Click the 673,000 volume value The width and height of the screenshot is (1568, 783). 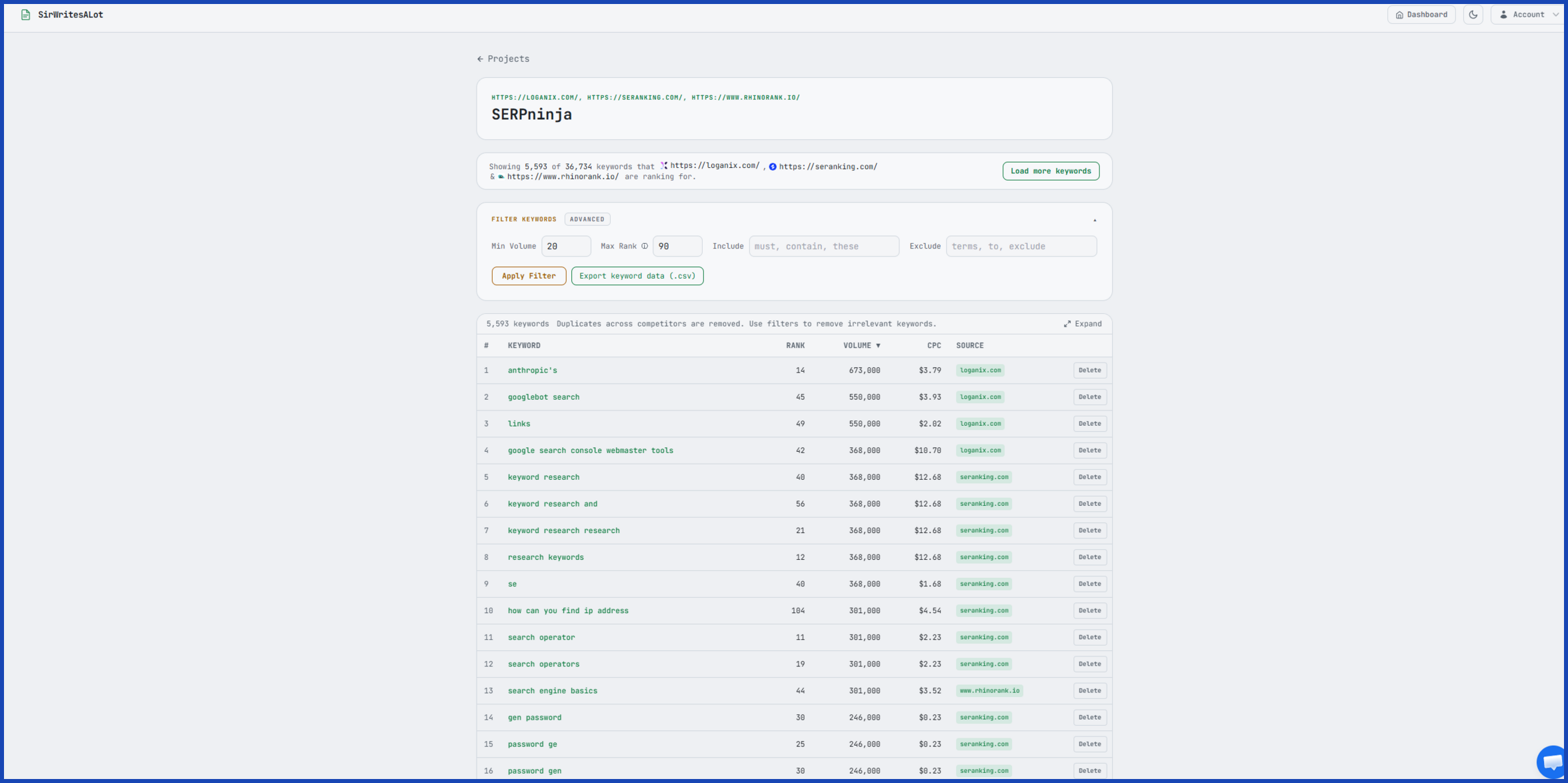tap(864, 371)
